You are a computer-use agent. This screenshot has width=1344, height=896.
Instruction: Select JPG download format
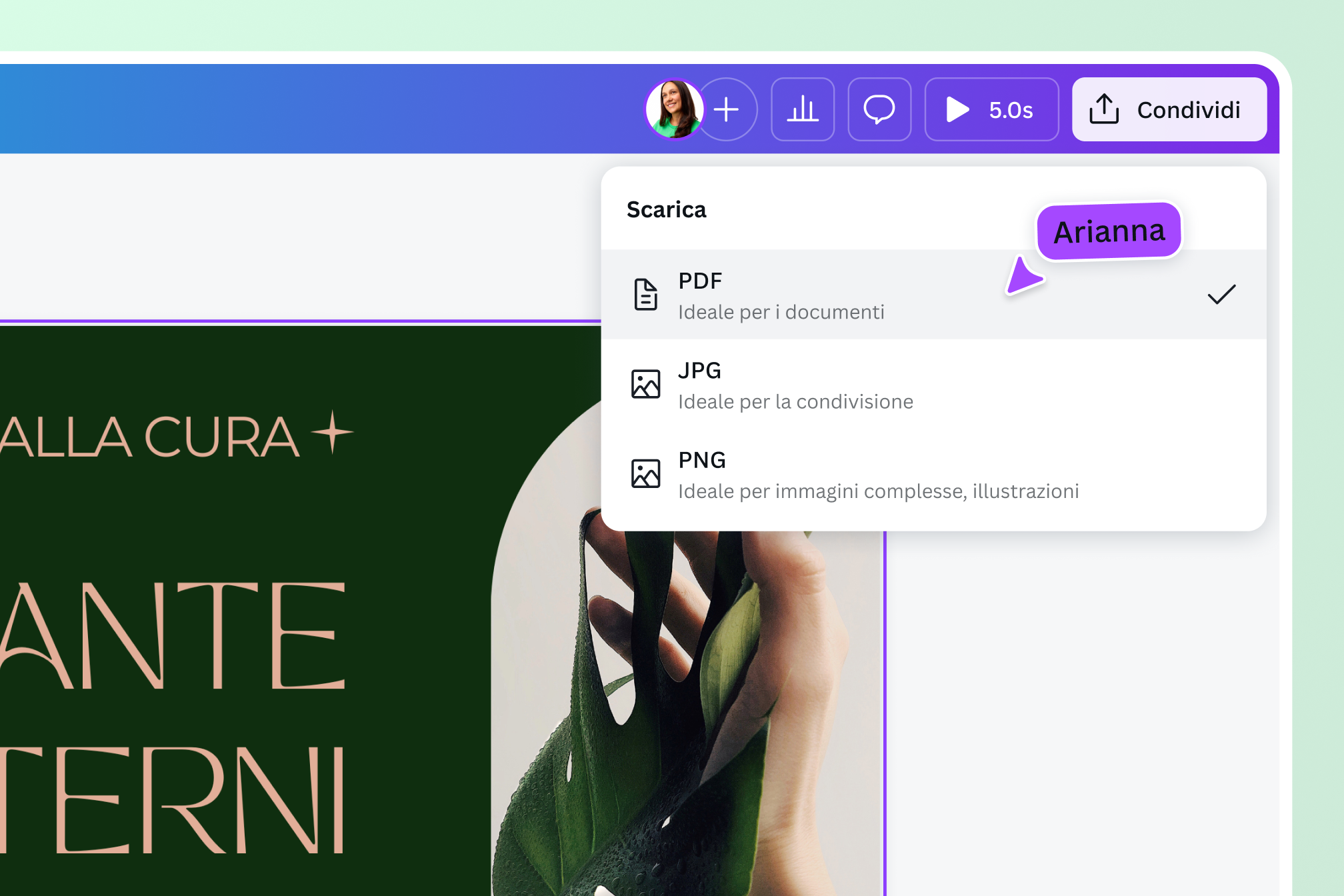point(933,385)
